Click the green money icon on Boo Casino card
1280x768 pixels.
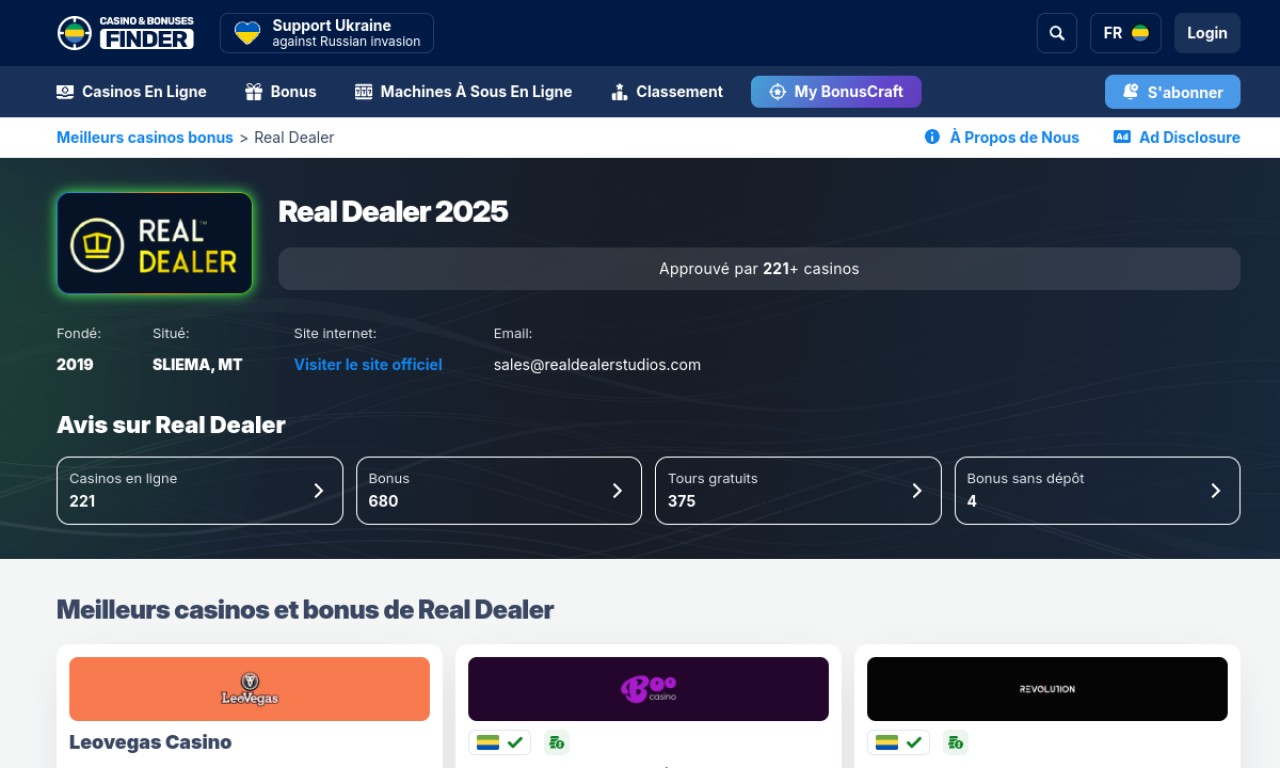(x=556, y=742)
